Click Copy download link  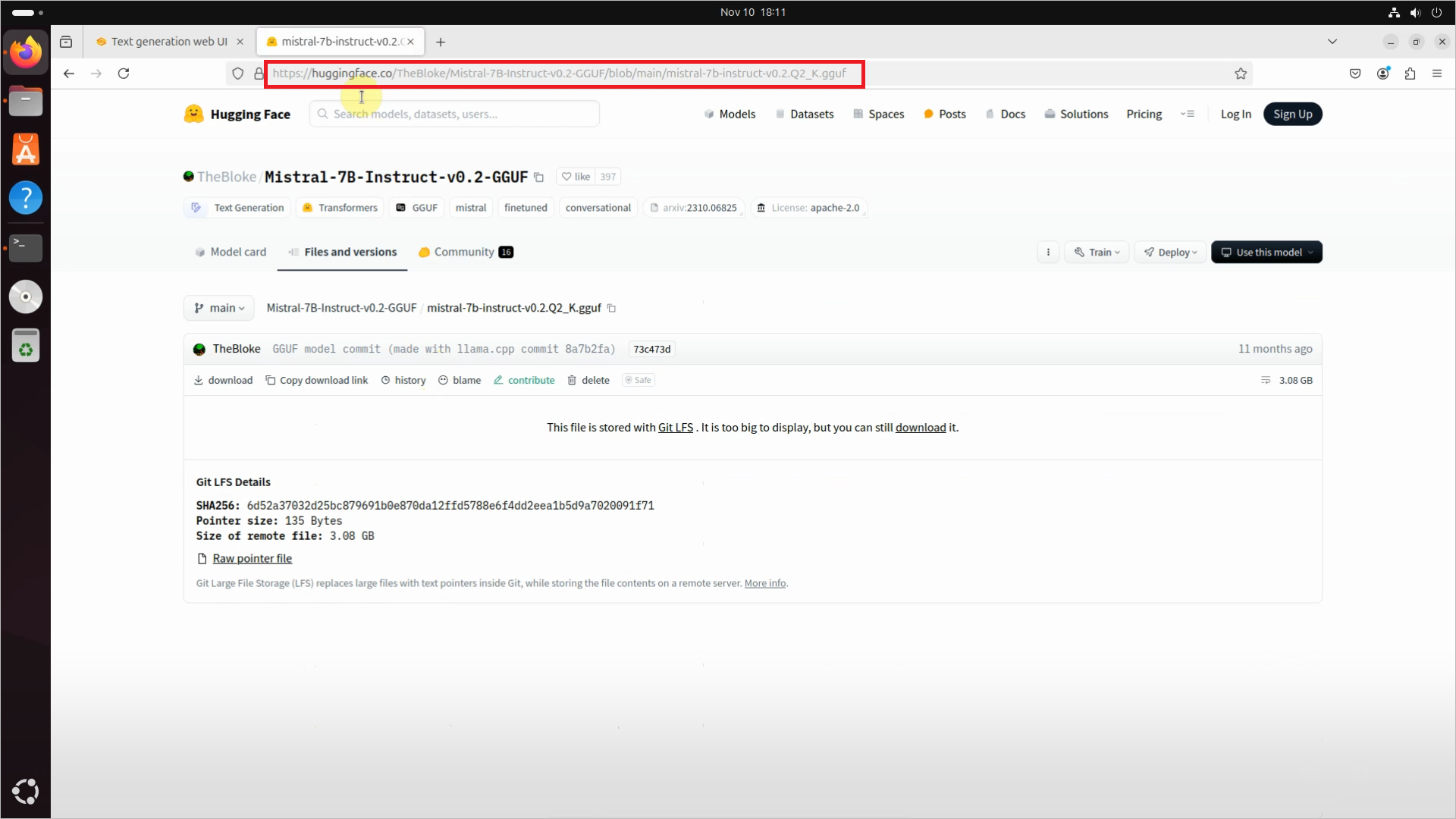(x=316, y=380)
